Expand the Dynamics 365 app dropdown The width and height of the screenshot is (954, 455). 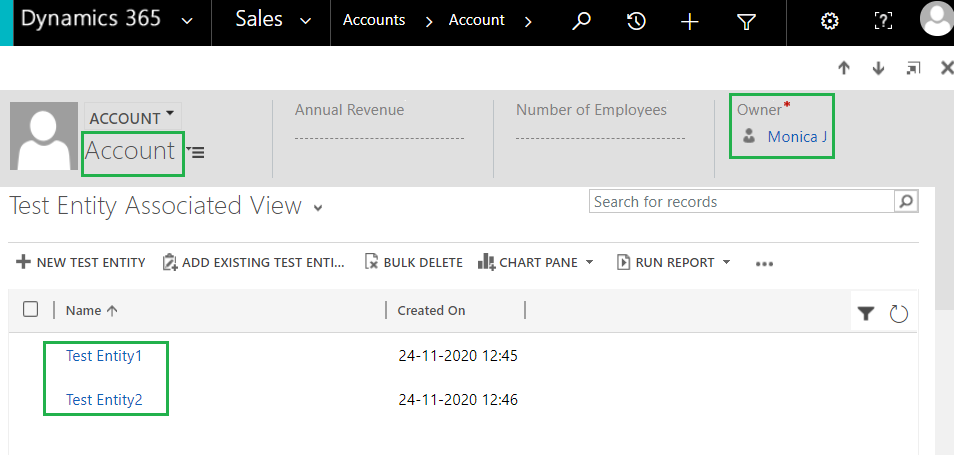pos(187,21)
